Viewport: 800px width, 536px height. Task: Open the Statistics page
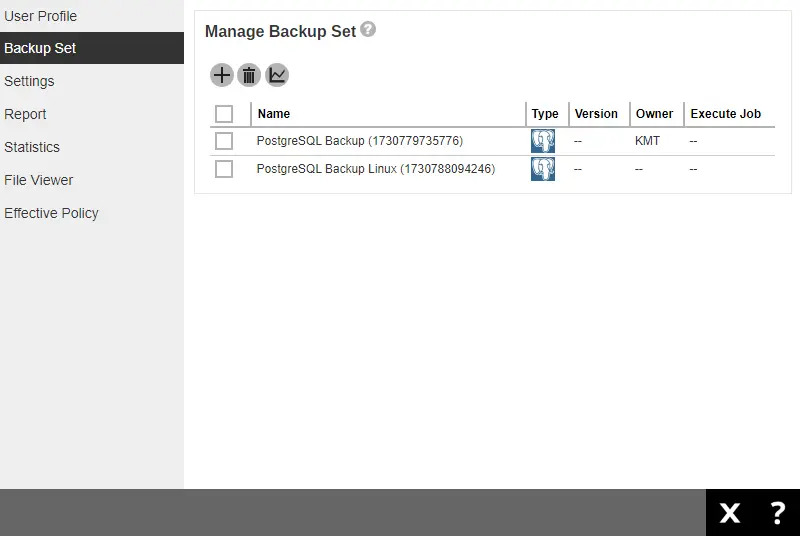(32, 147)
